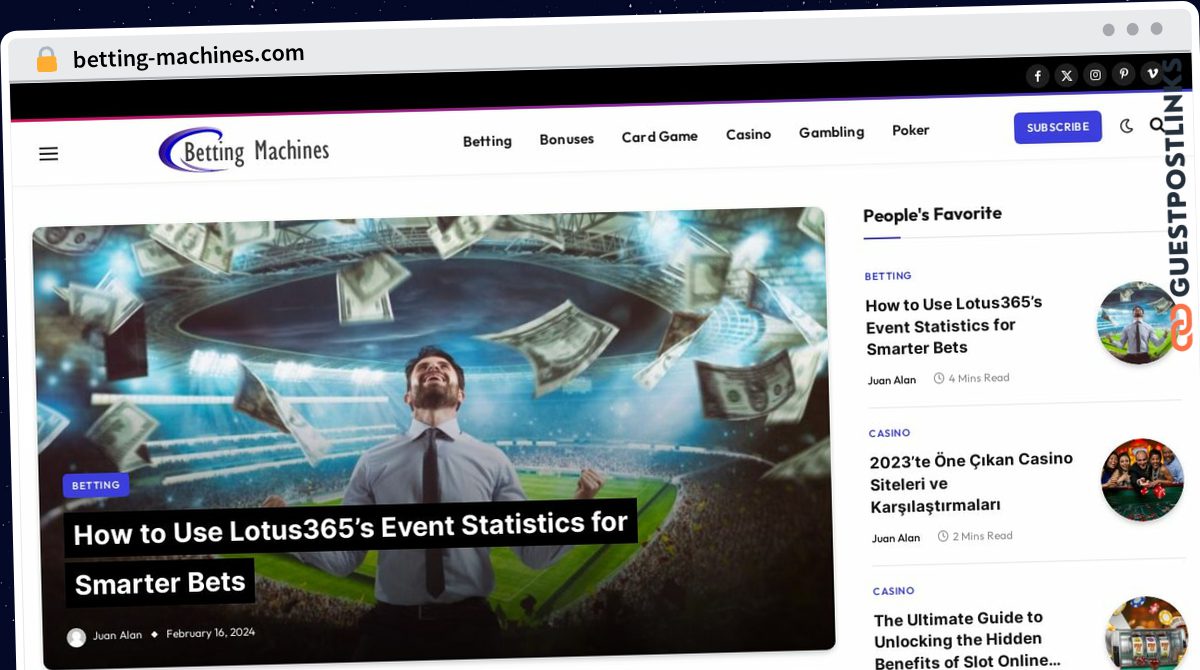Open the Card Game menu item

(660, 136)
